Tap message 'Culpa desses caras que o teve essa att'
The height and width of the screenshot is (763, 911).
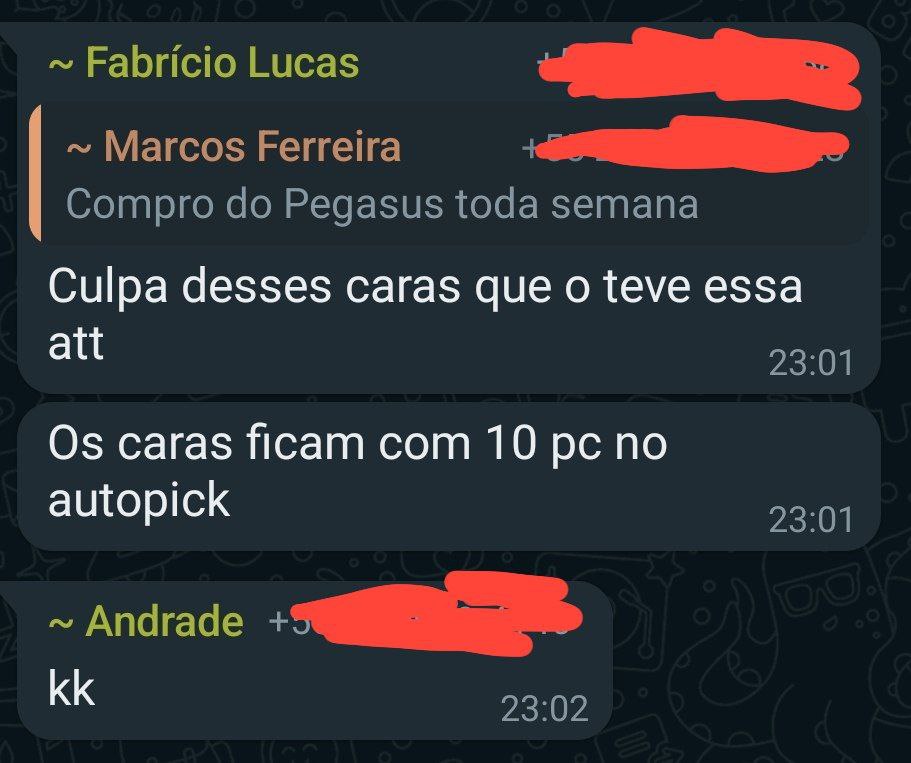pyautogui.click(x=425, y=314)
